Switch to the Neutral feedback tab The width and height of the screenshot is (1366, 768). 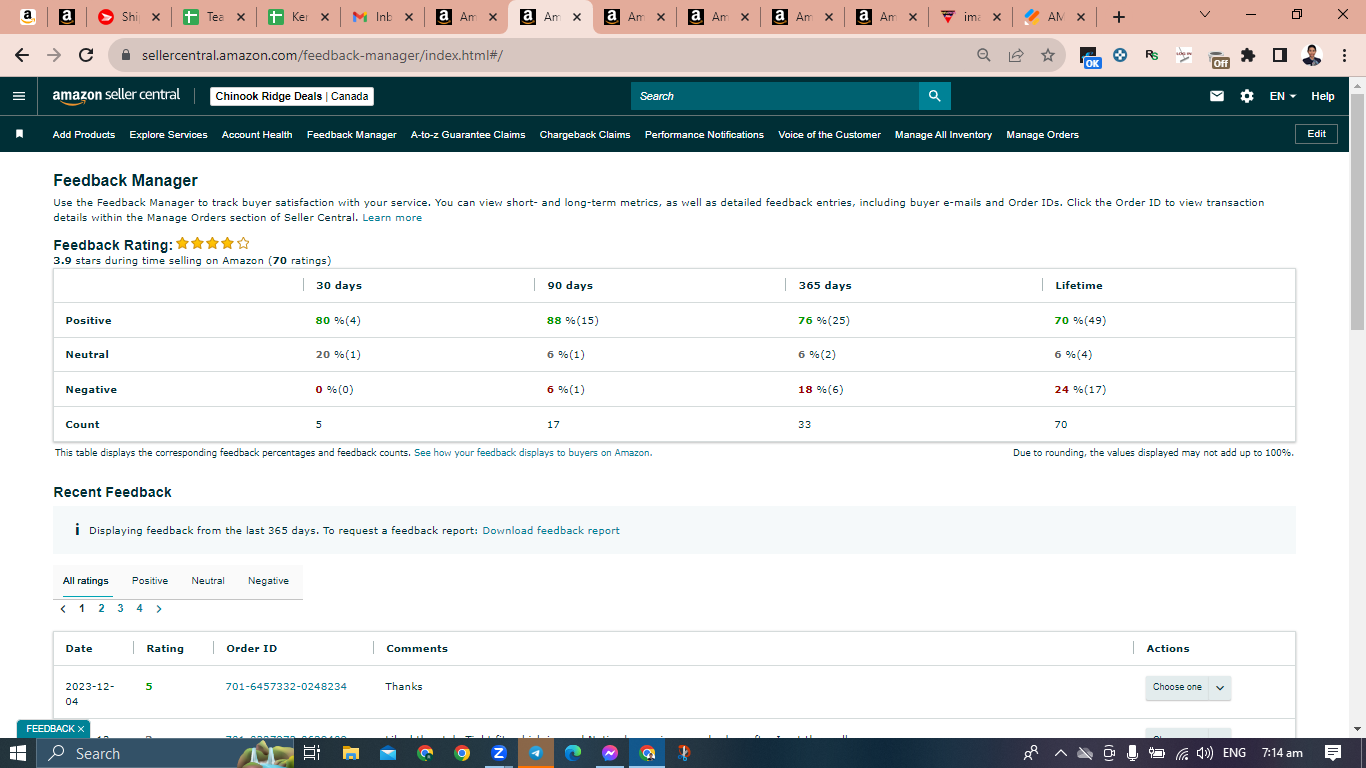(x=208, y=581)
